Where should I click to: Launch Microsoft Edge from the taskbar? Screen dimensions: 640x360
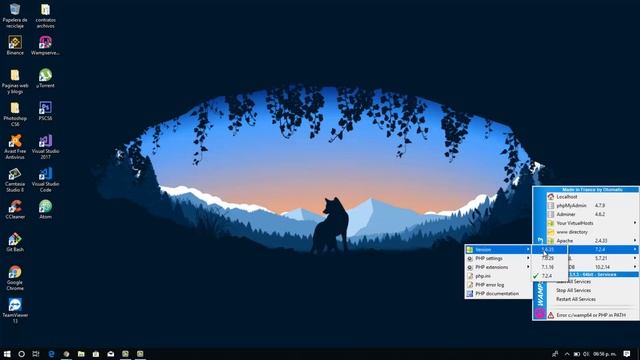(x=51, y=354)
